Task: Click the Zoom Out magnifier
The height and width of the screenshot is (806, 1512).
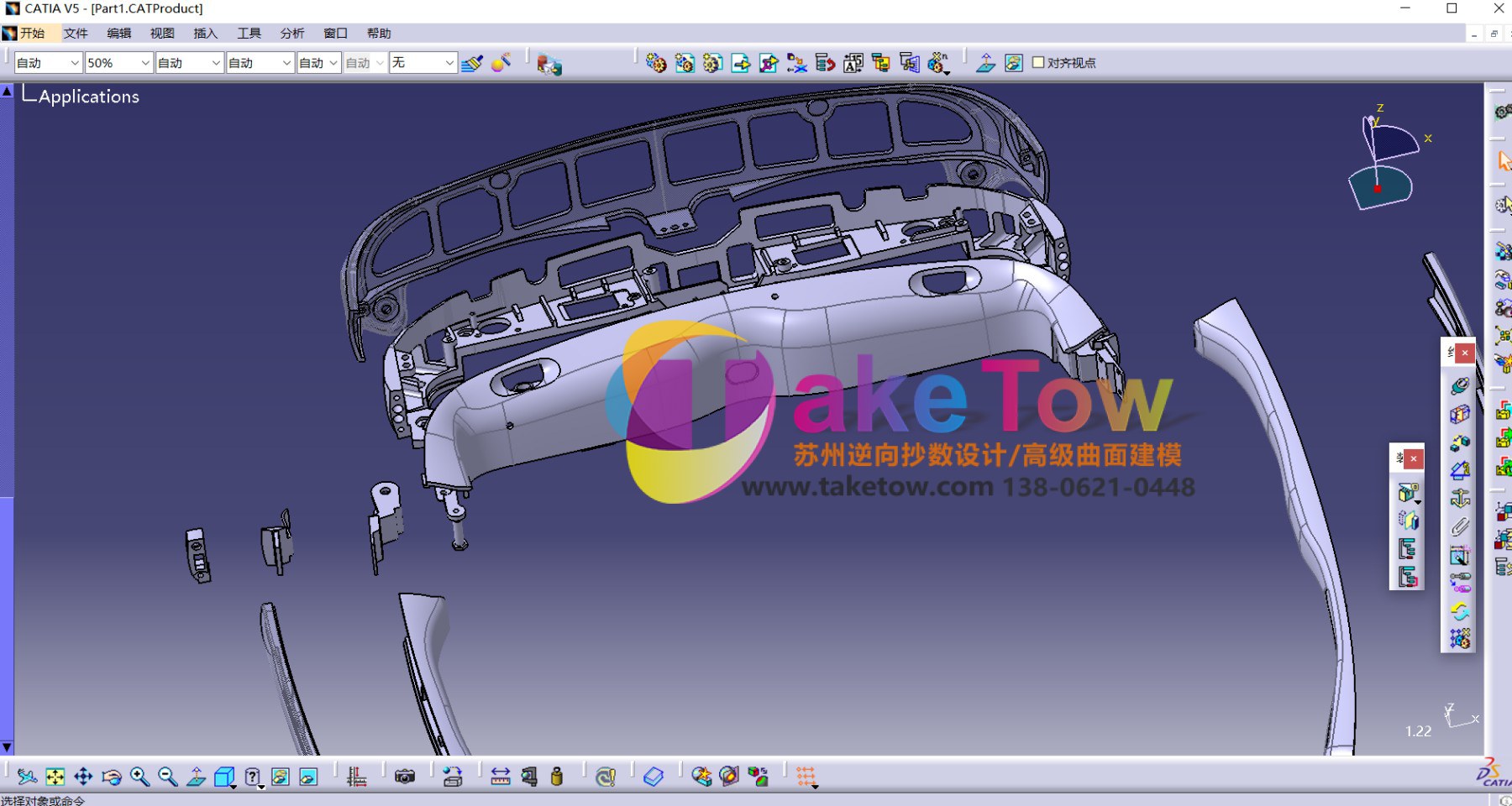Action: (x=168, y=777)
